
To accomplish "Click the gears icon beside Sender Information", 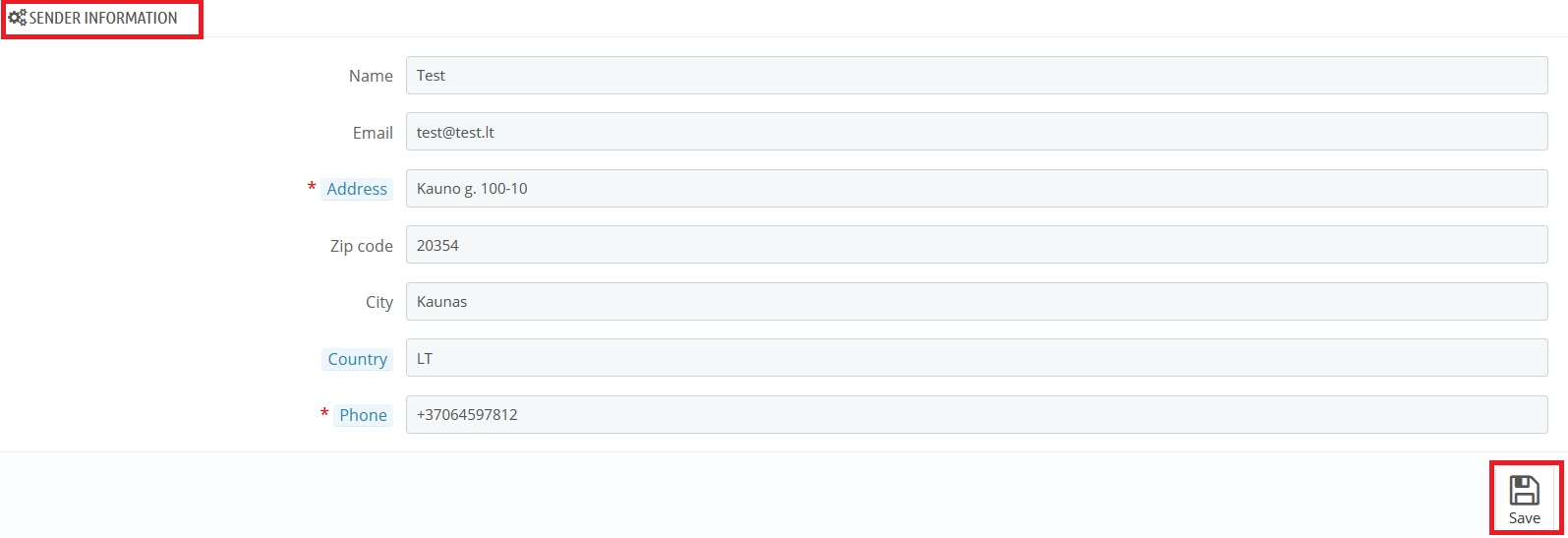I will (x=18, y=18).
